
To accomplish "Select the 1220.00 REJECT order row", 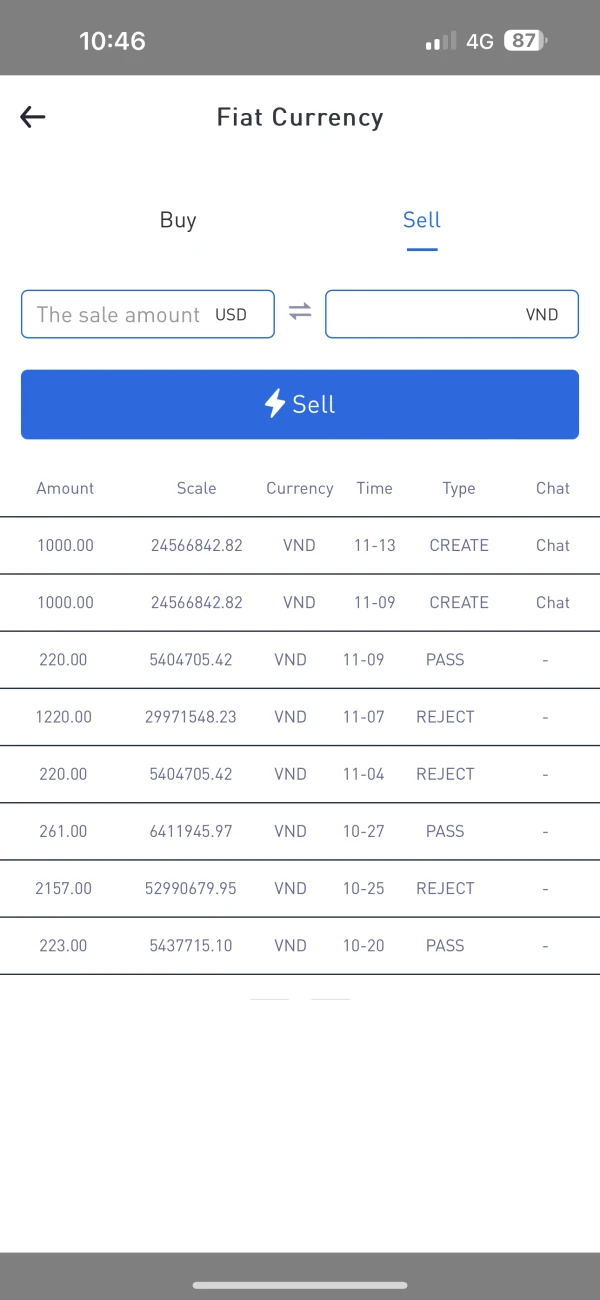I will pyautogui.click(x=300, y=717).
